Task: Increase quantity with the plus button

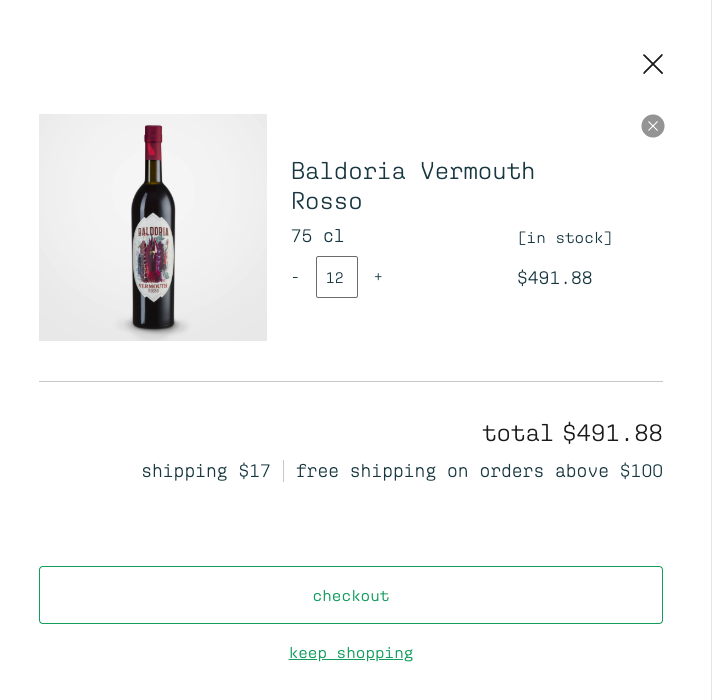Action: coord(378,277)
